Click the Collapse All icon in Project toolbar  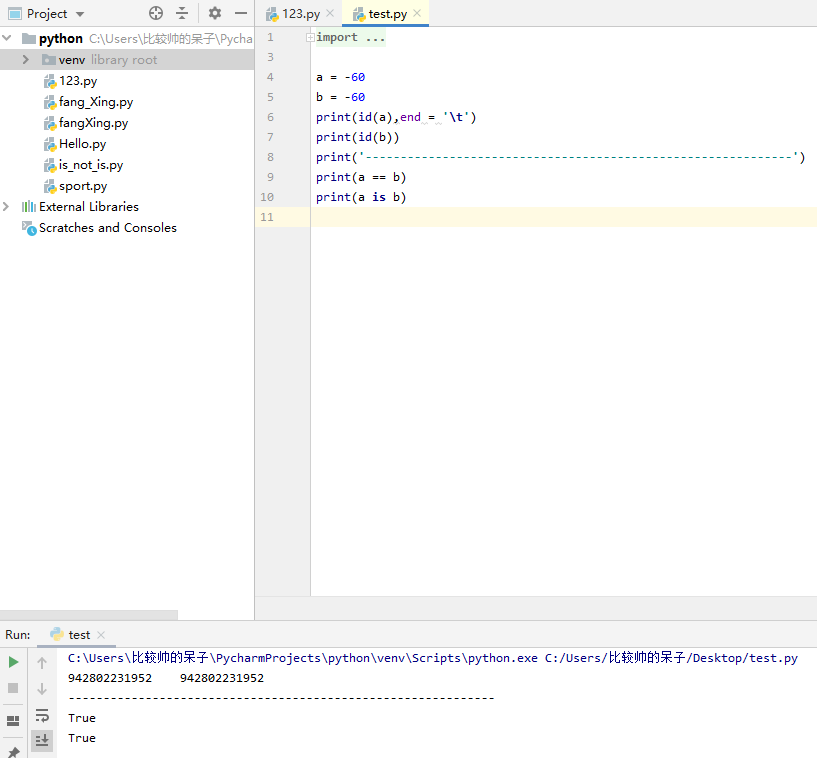point(182,13)
